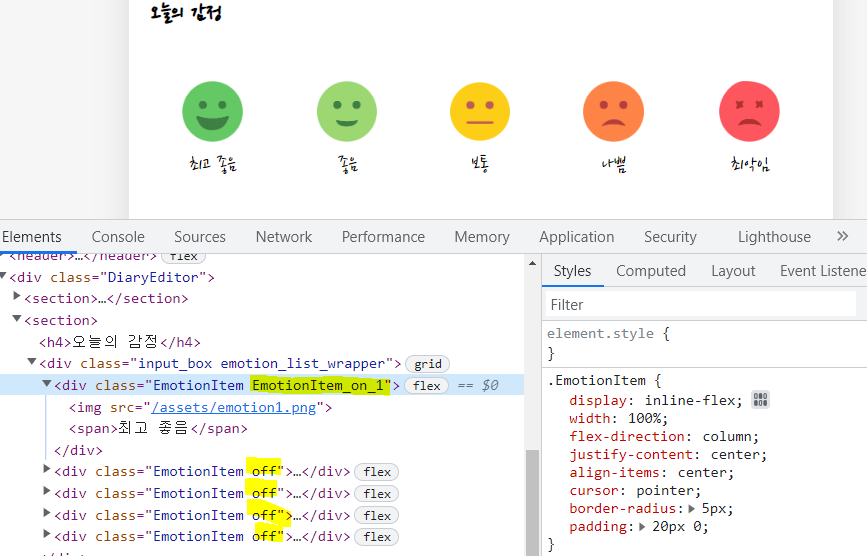Expand the first EmotionItem off div

(x=47, y=469)
